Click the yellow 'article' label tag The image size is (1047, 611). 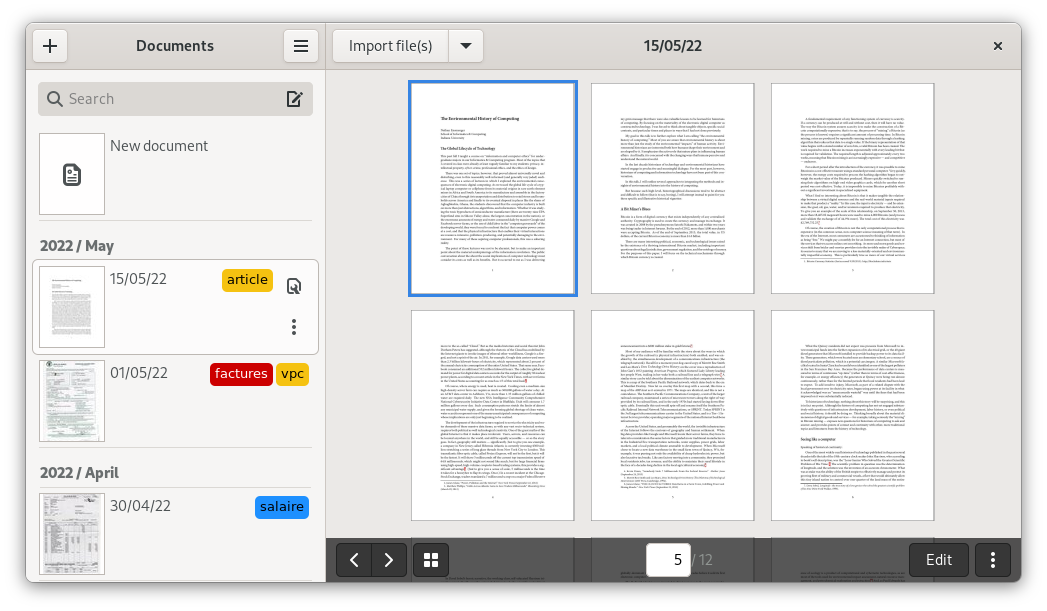[247, 280]
